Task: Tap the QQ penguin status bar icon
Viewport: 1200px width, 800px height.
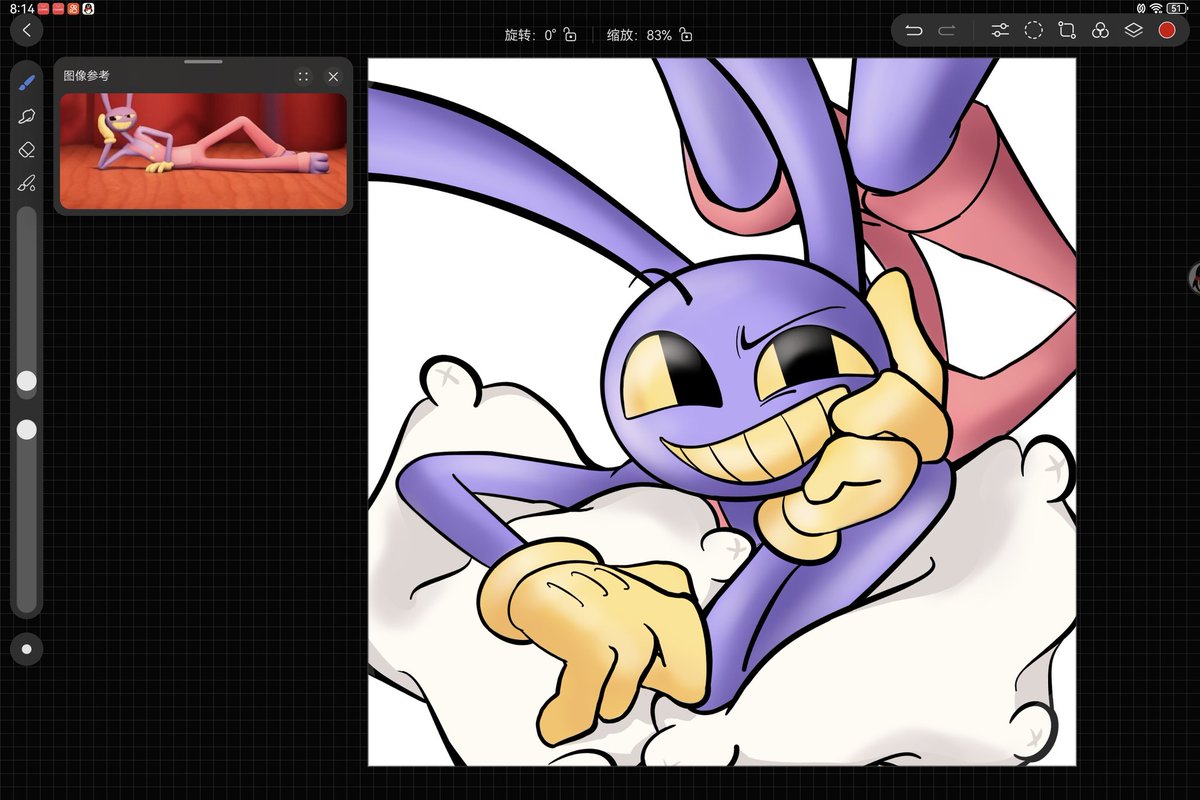Action: point(88,8)
